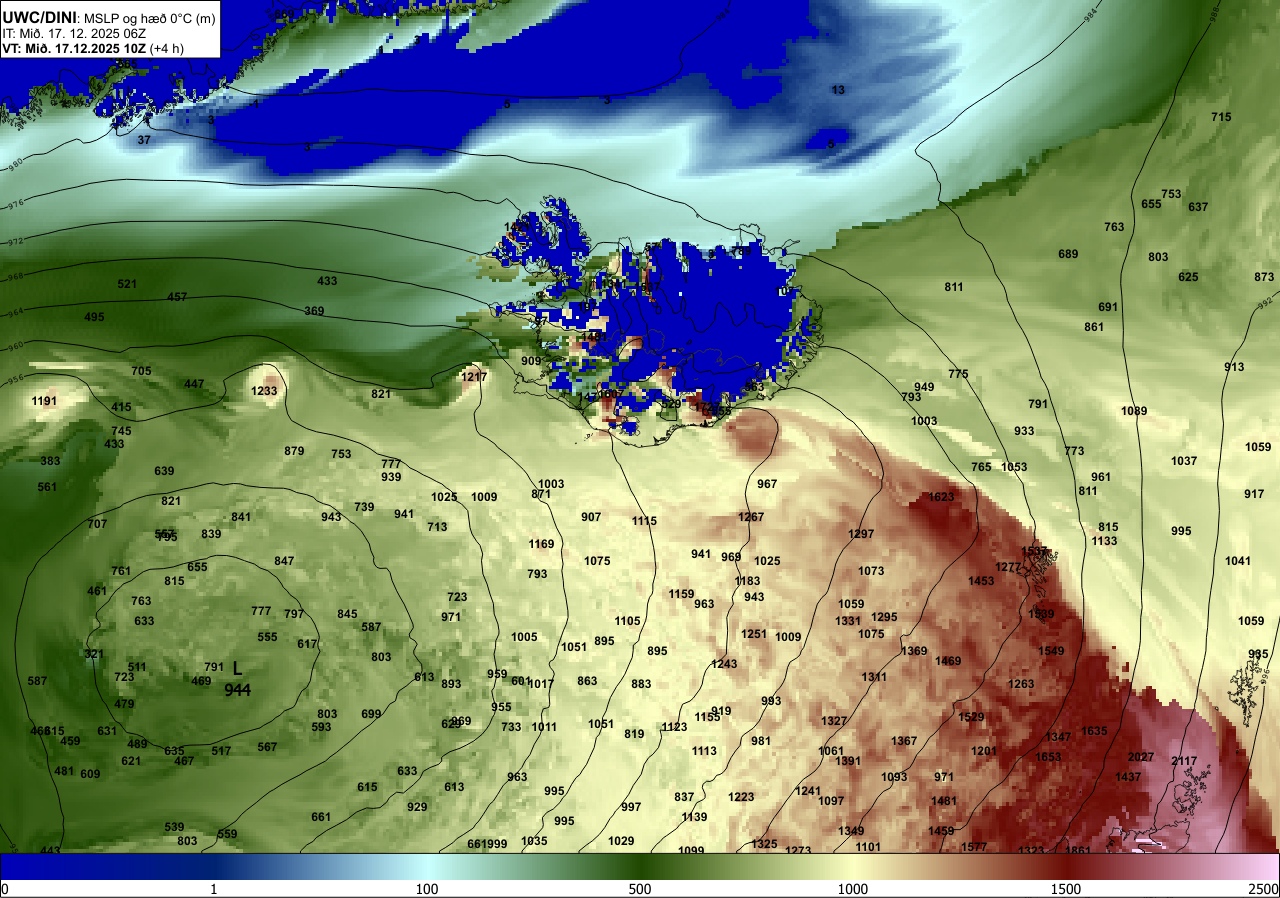Click the 1453 height value
This screenshot has height=898, width=1280.
[x=981, y=581]
